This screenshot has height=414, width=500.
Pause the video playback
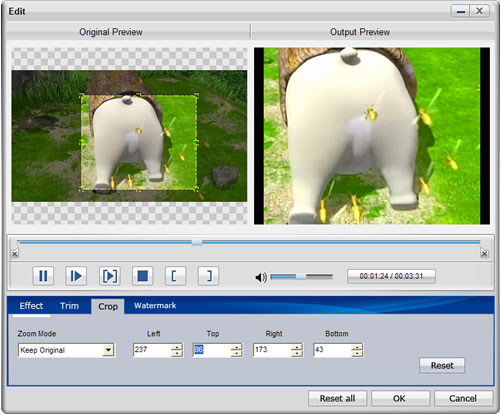[x=43, y=276]
